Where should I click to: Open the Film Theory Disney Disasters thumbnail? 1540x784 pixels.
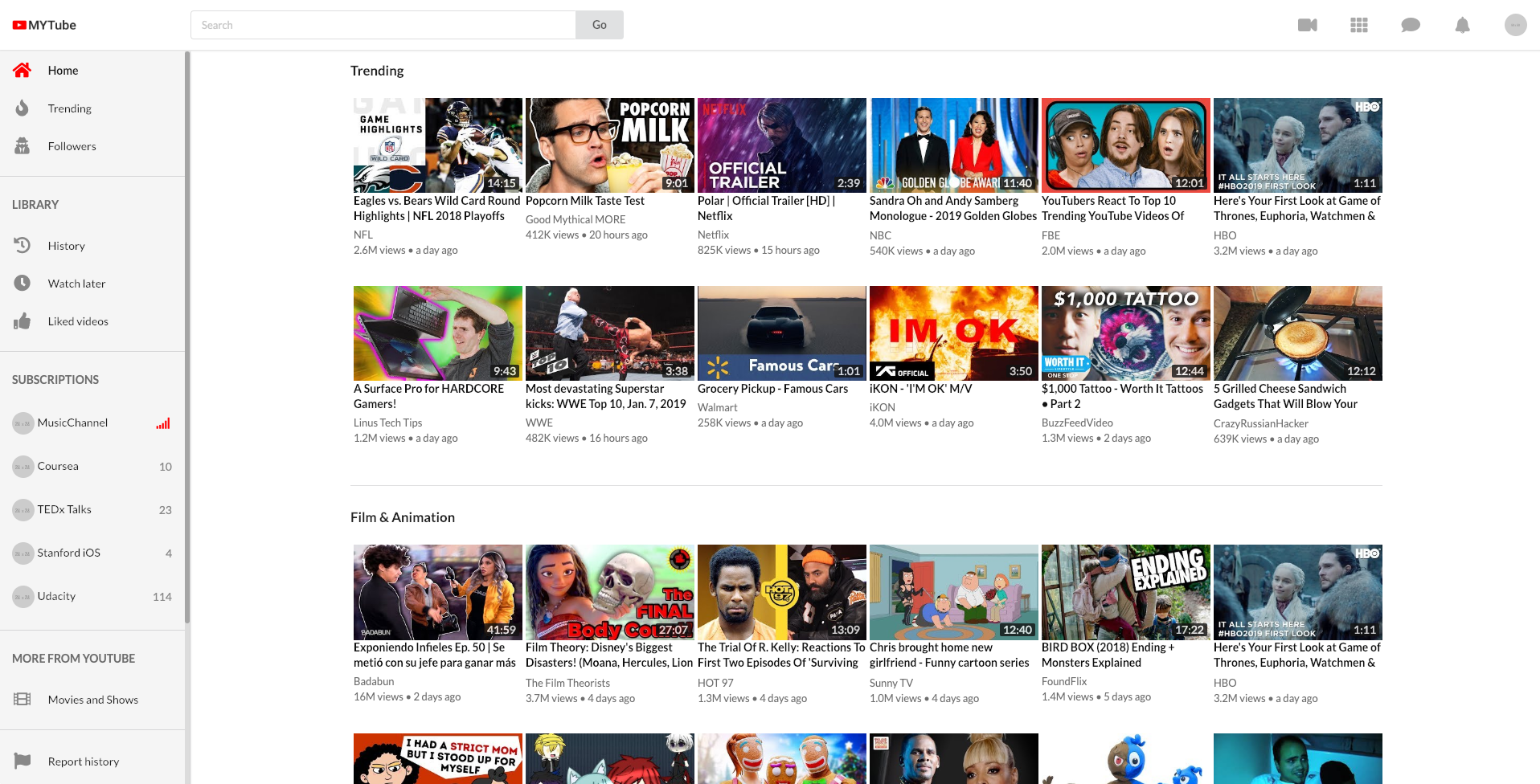pos(610,592)
